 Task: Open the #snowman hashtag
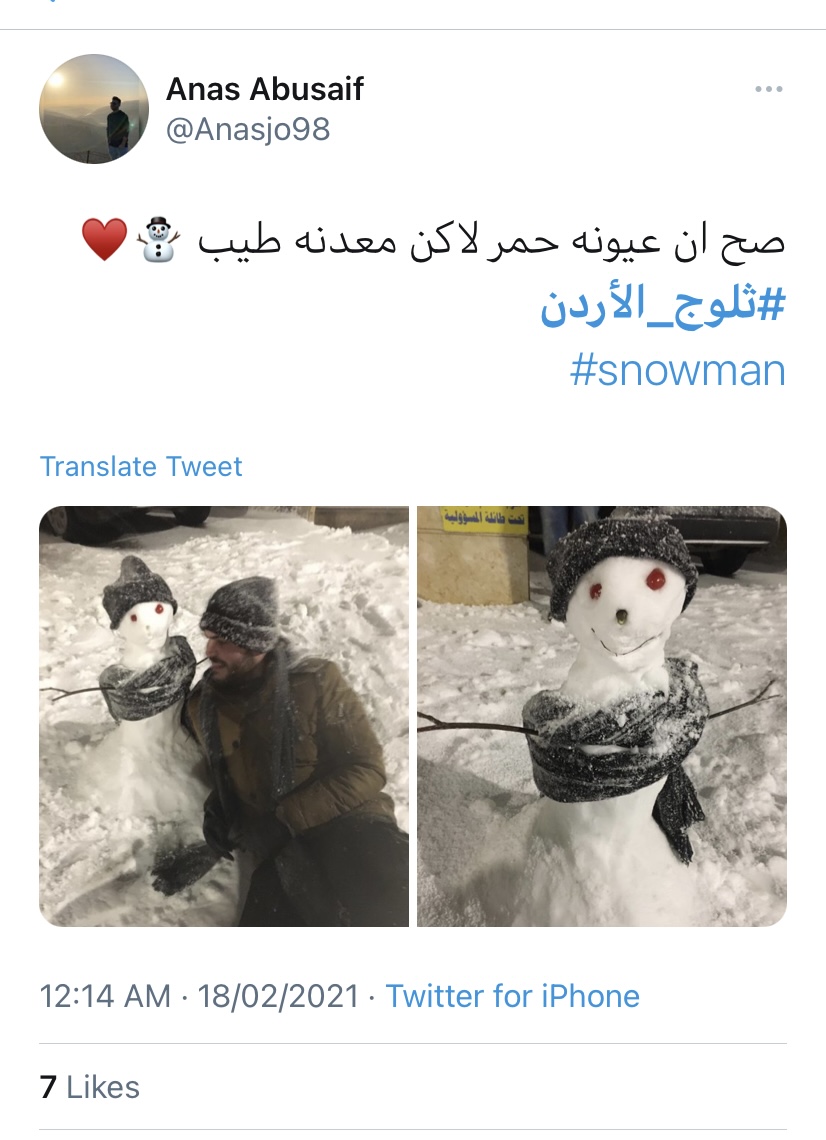point(678,370)
